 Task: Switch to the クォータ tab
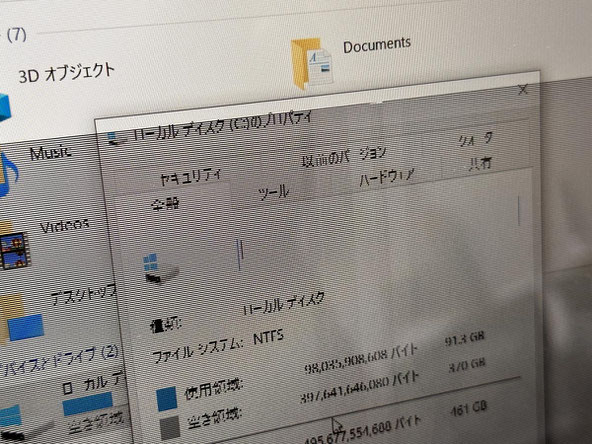click(x=476, y=140)
